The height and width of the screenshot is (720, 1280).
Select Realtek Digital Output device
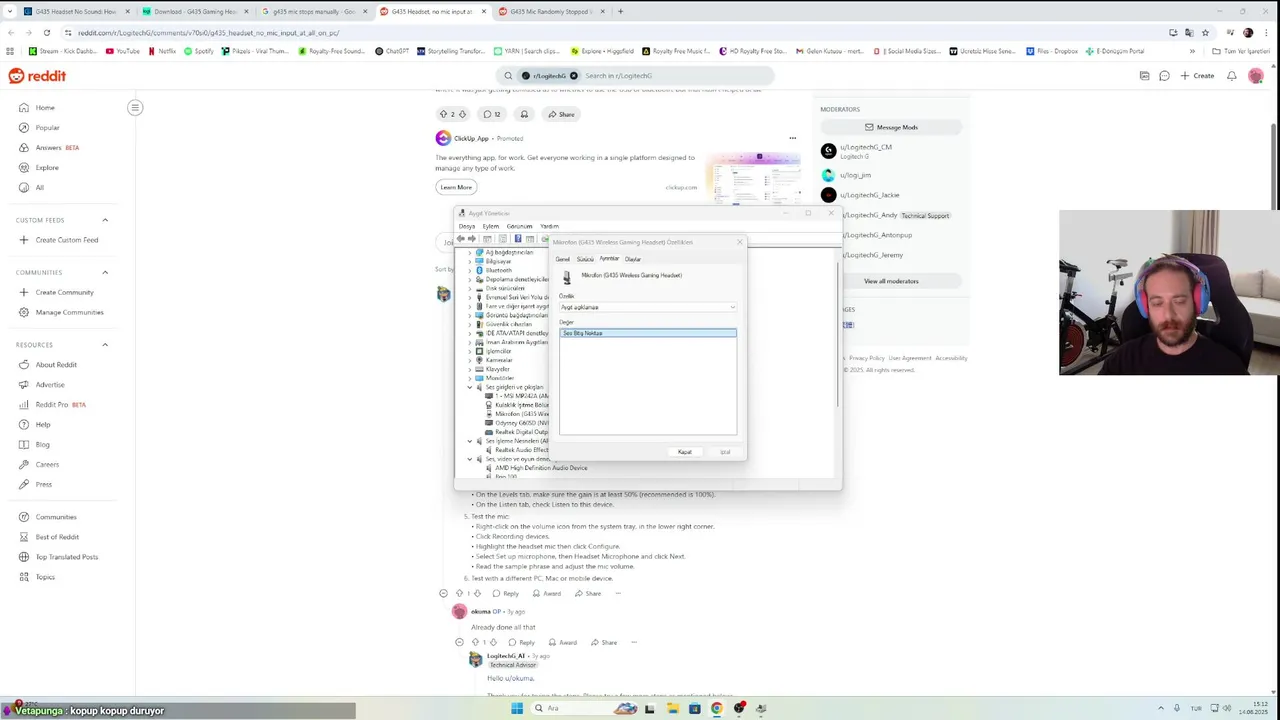(521, 432)
